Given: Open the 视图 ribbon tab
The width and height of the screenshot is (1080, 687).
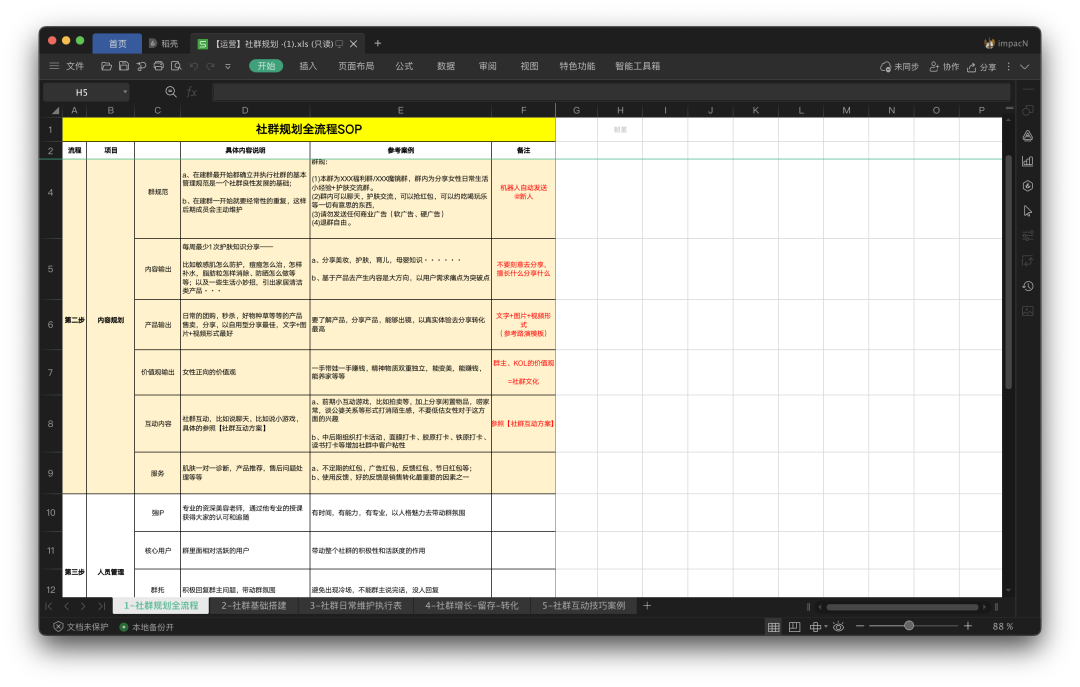Looking at the screenshot, I should [x=529, y=66].
